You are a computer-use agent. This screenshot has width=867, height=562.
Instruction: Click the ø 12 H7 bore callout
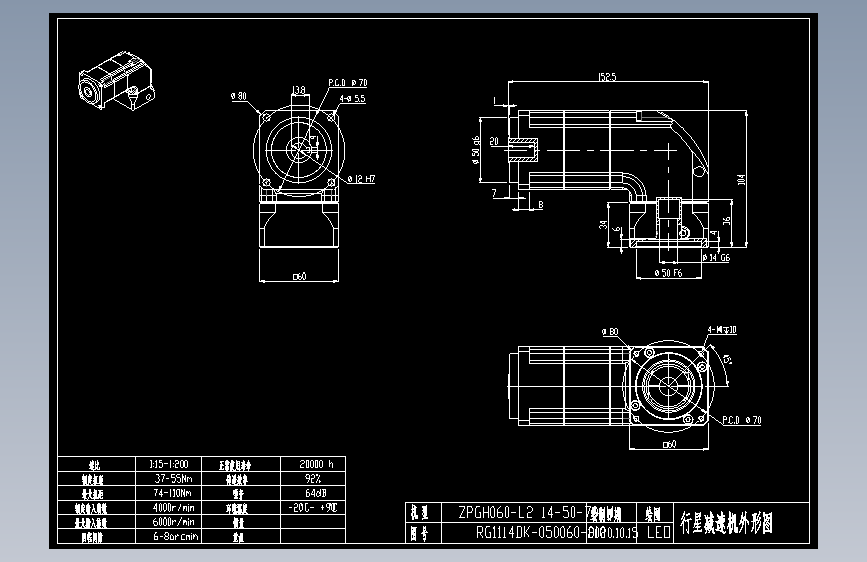362,179
